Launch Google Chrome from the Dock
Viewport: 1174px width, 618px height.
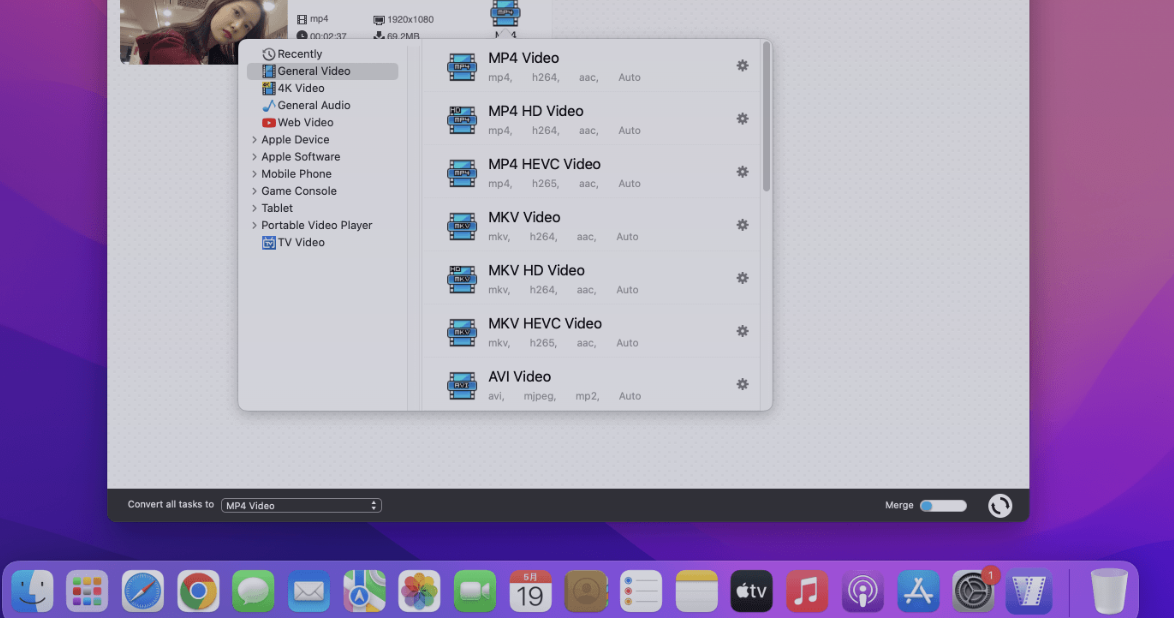tap(198, 591)
